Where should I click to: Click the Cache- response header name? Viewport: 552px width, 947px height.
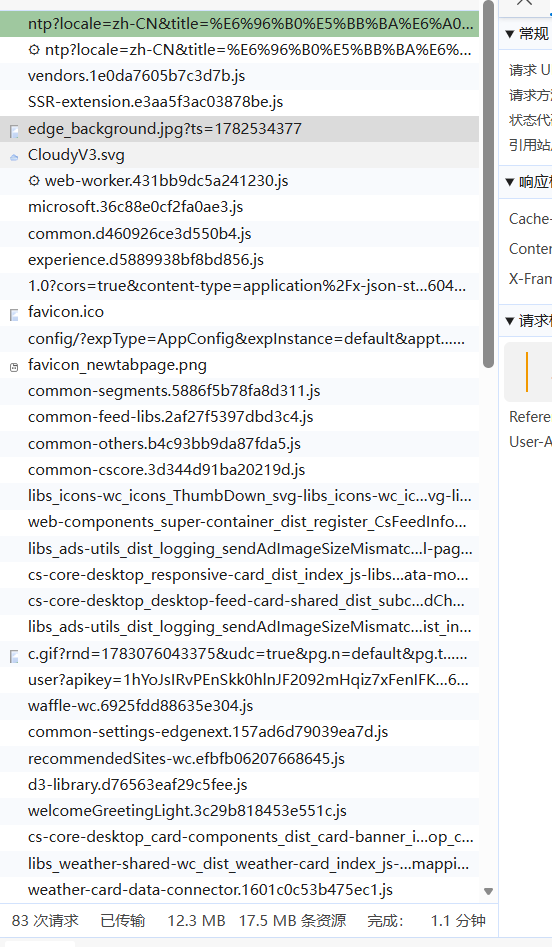coord(530,219)
